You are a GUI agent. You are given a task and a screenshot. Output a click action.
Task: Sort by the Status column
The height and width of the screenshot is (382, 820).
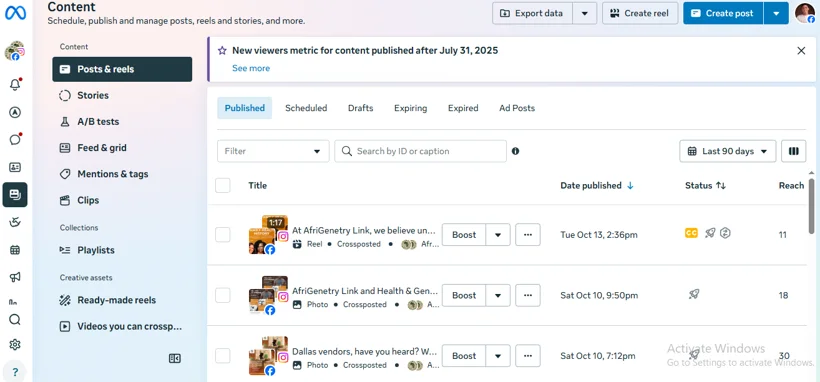point(705,185)
